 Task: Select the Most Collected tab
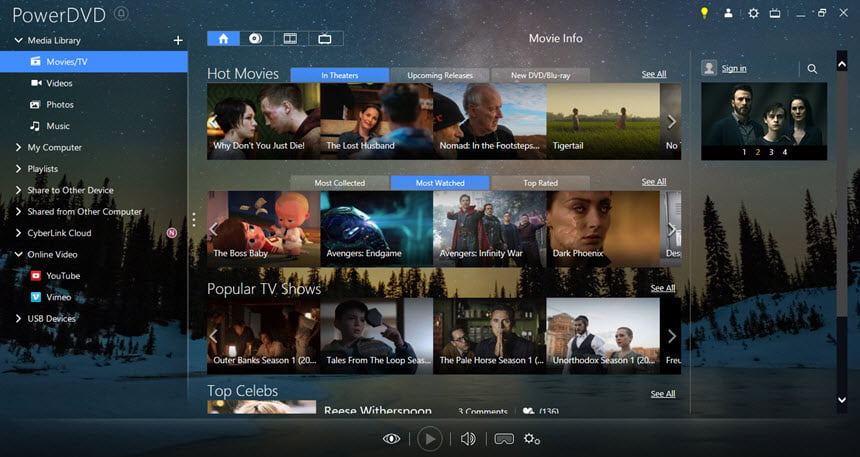point(340,183)
